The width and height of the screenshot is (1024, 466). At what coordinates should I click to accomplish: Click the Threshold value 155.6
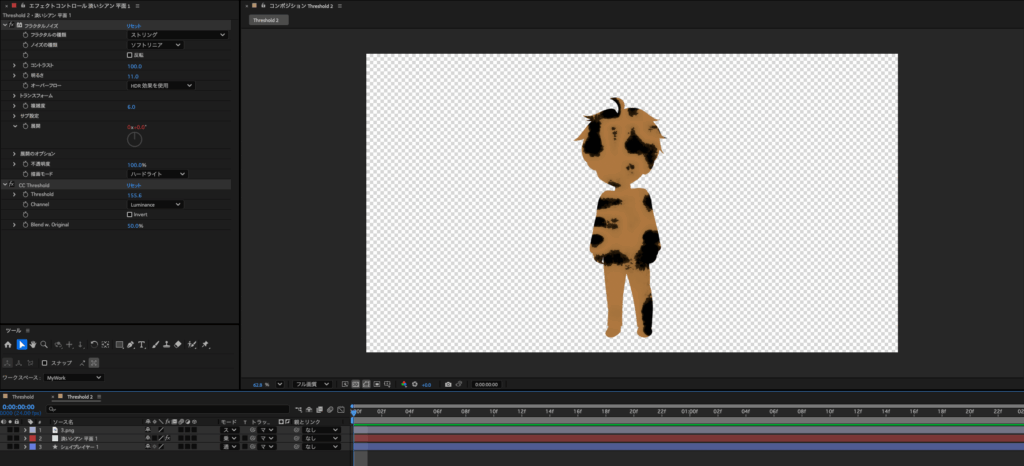(x=135, y=195)
